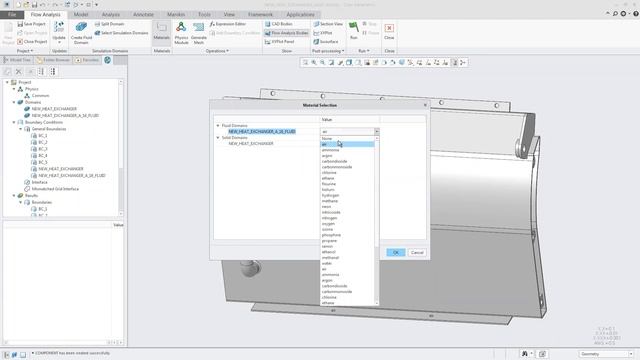Click OK in Material Selection dialog
The height and width of the screenshot is (360, 640).
coord(396,253)
